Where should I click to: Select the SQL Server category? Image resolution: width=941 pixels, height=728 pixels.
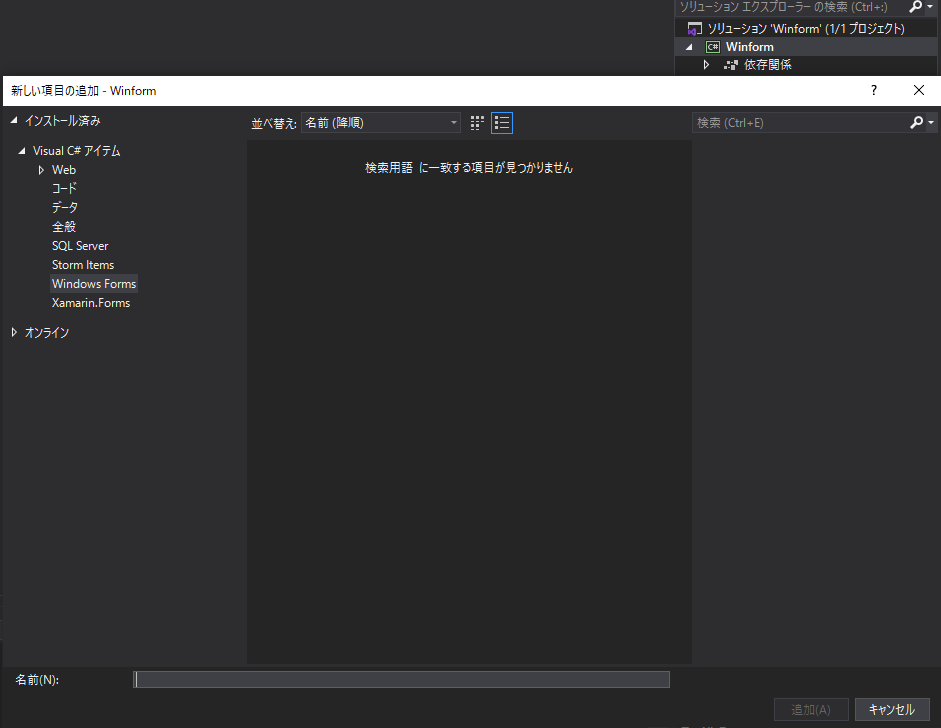[80, 245]
